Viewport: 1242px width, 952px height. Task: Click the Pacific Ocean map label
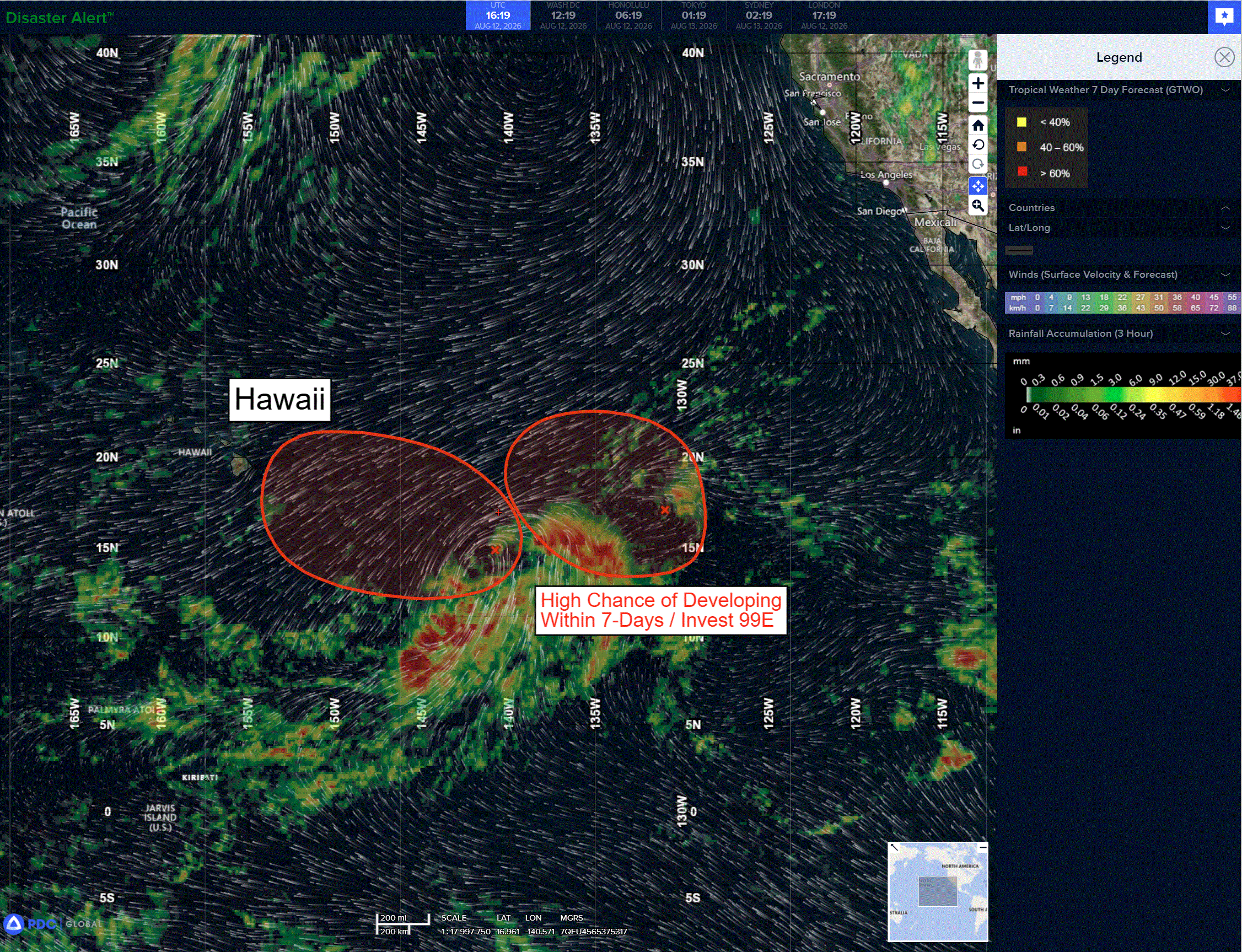(x=79, y=218)
